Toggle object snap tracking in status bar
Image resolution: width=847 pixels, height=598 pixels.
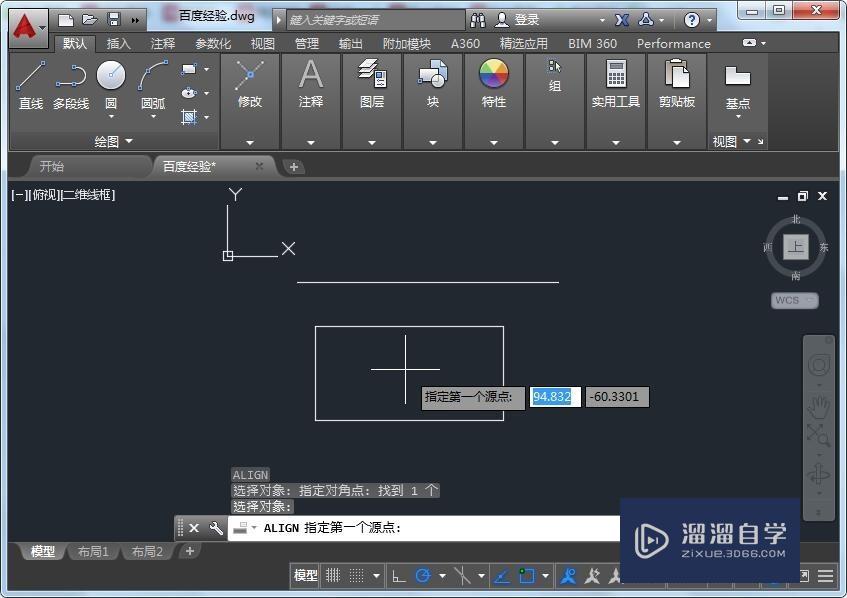click(x=502, y=576)
